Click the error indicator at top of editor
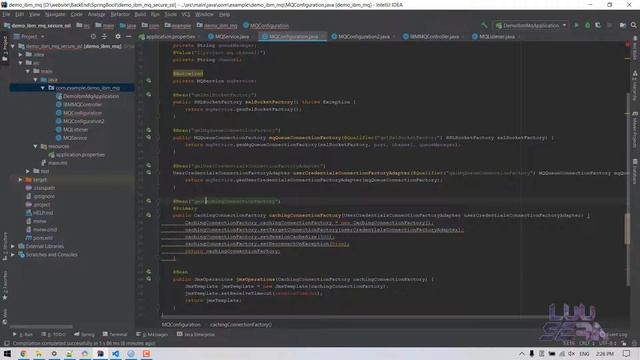The image size is (640, 360). [628, 44]
